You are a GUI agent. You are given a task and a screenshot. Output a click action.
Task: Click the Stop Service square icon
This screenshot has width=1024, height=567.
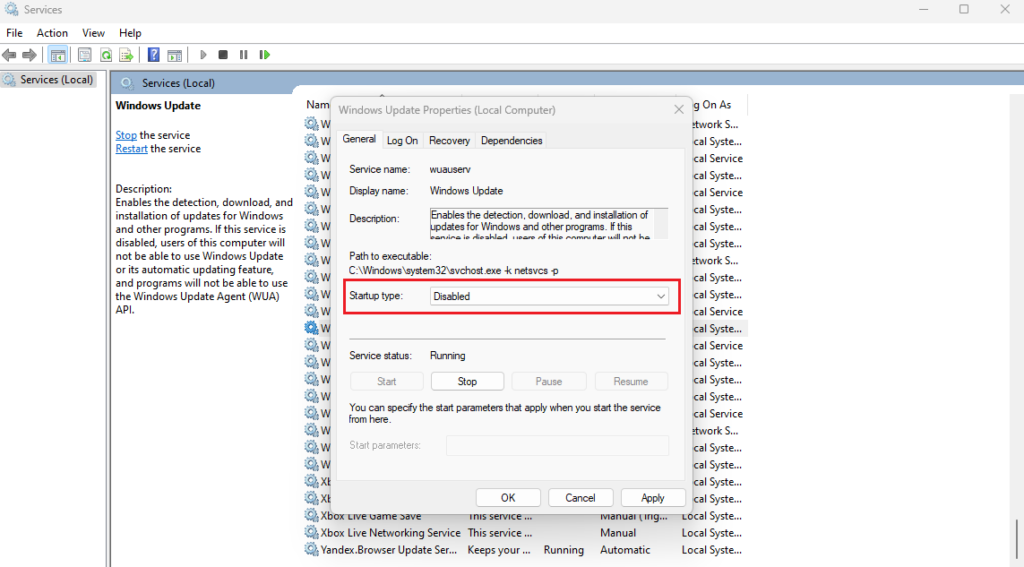[223, 55]
